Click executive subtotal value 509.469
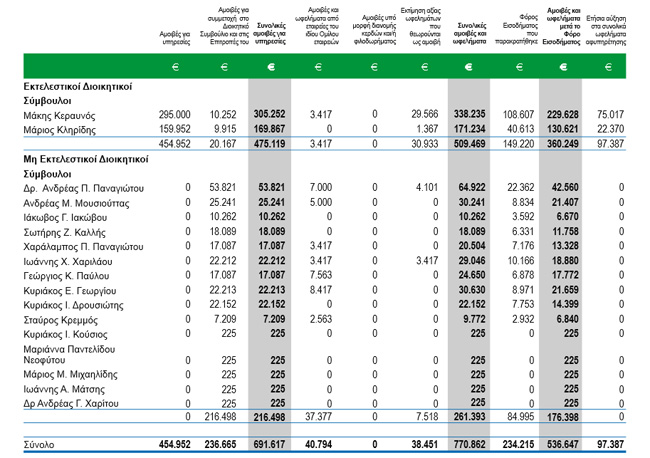The width and height of the screenshot is (650, 458). click(469, 144)
